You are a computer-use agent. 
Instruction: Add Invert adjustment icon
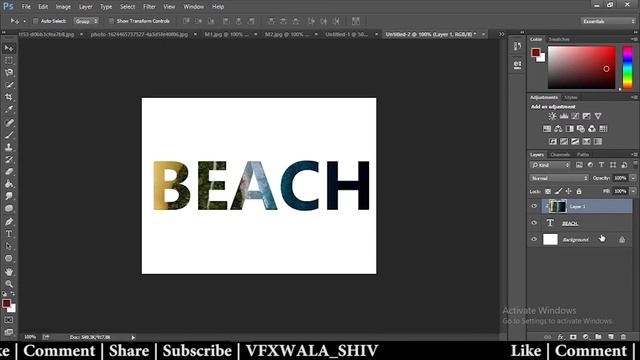pyautogui.click(x=553, y=142)
